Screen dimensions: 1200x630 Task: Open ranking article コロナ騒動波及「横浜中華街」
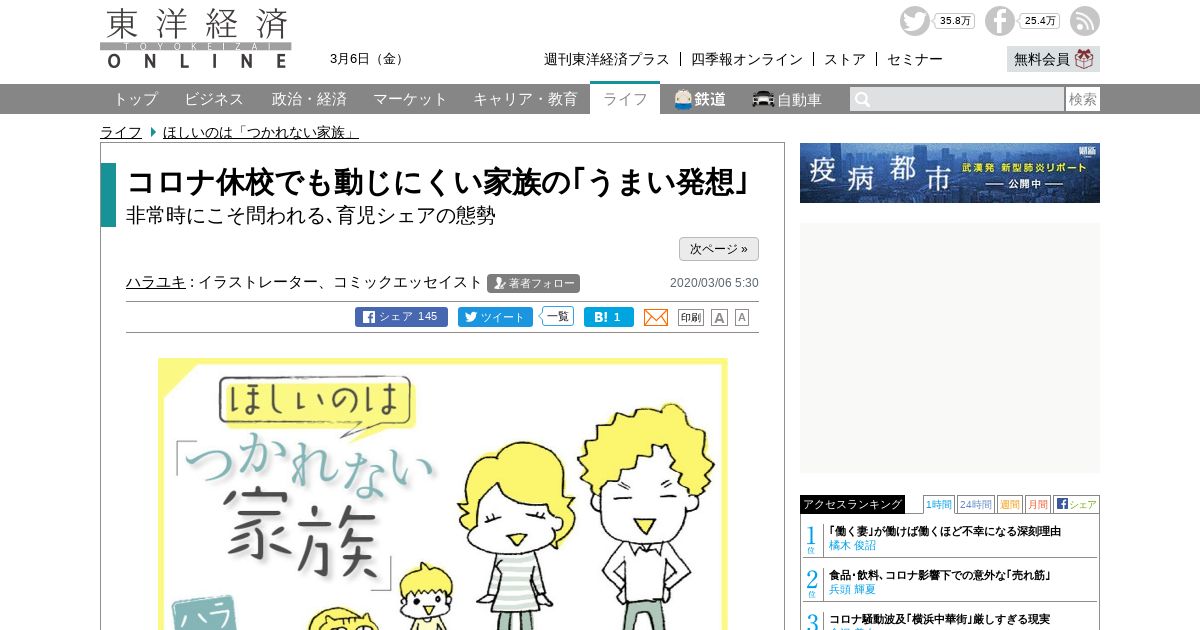[x=939, y=619]
